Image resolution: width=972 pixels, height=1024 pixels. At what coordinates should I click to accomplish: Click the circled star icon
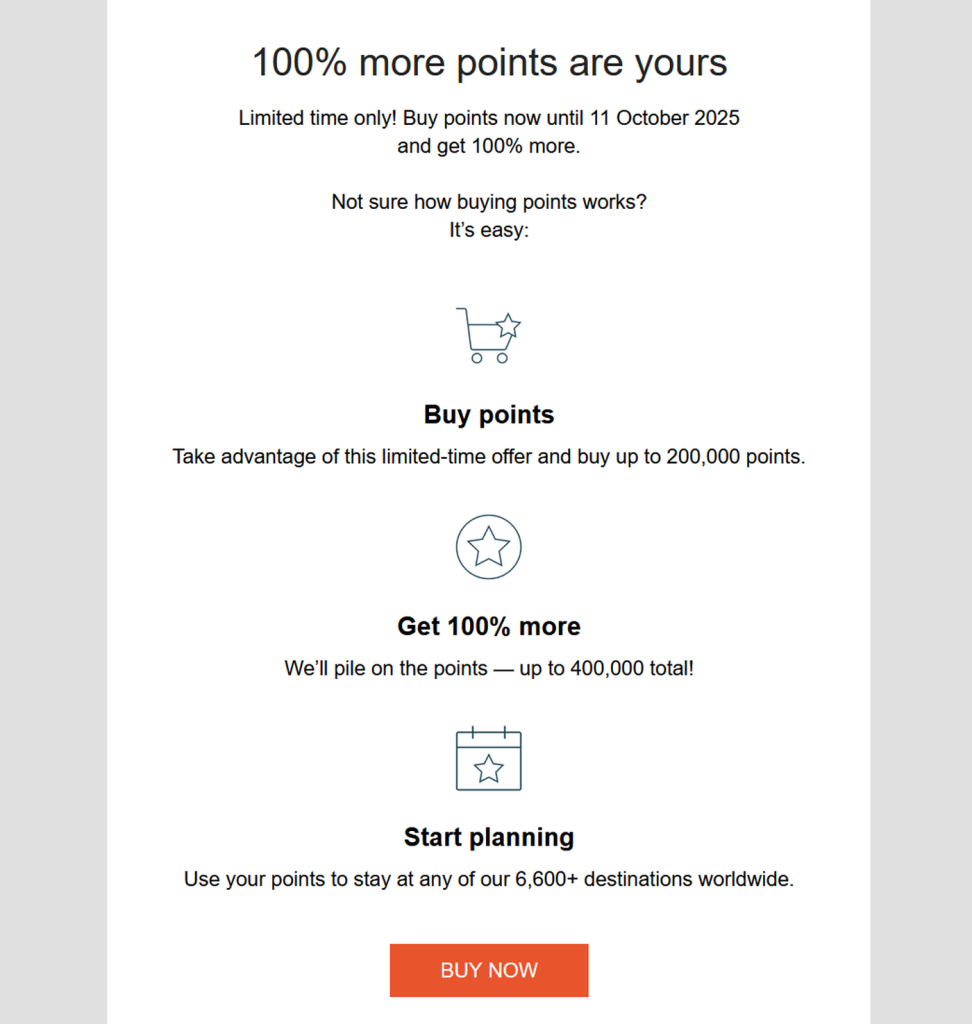coord(488,547)
